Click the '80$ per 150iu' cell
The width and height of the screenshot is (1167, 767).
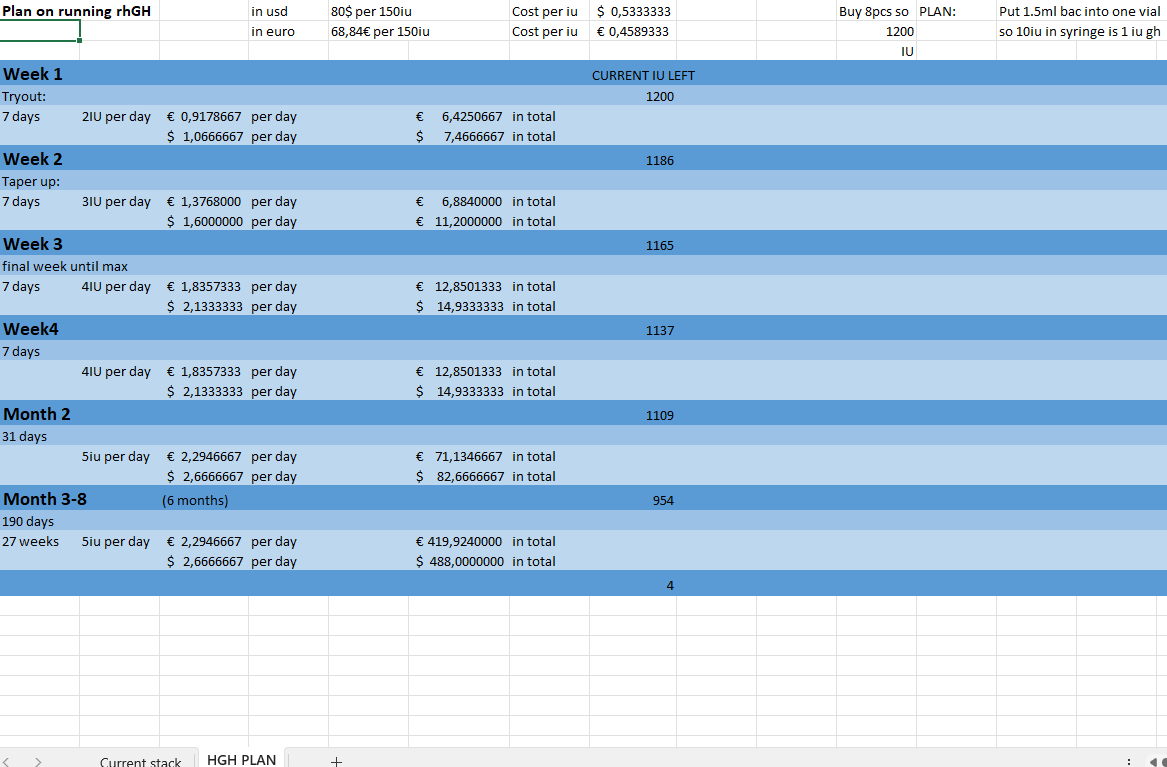[x=370, y=11]
